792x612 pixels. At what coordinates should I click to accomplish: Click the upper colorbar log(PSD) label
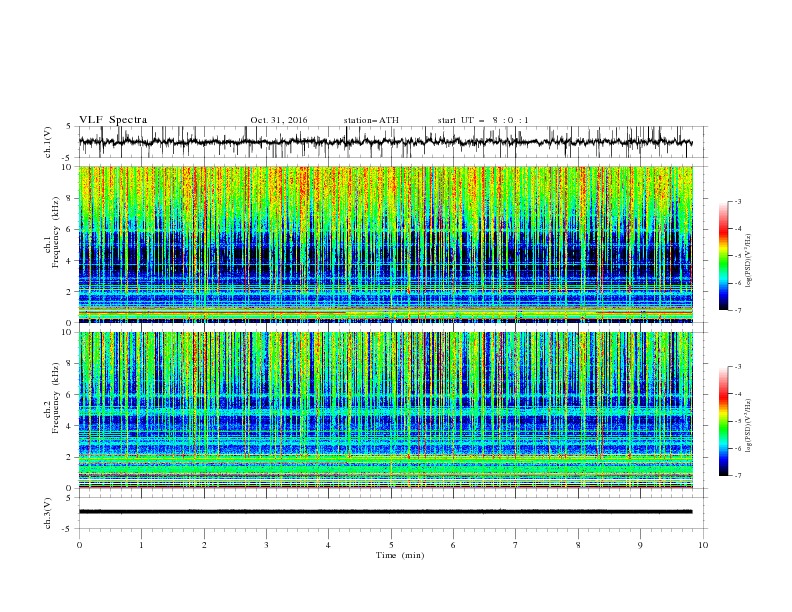click(x=748, y=261)
